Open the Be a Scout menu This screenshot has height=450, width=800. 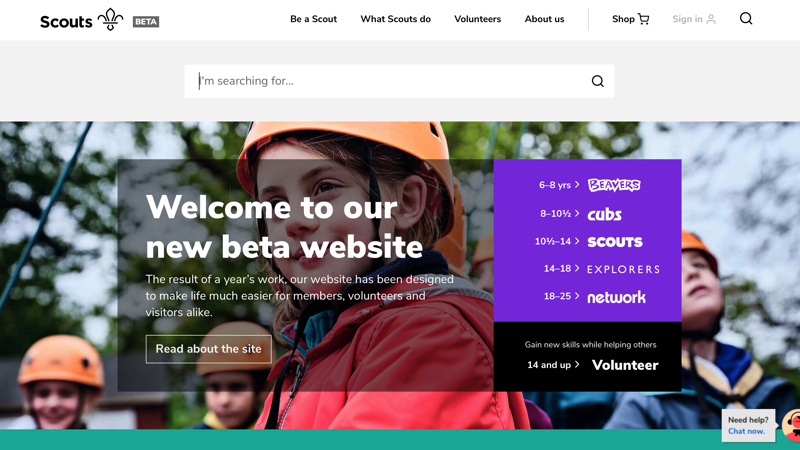point(313,19)
